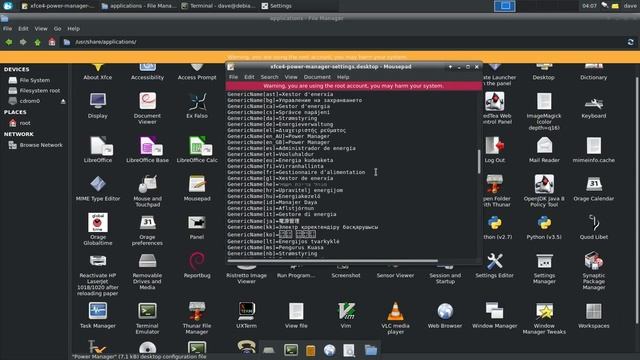640x360 pixels.
Task: Open file folder from bottom dock
Action: coord(371,350)
